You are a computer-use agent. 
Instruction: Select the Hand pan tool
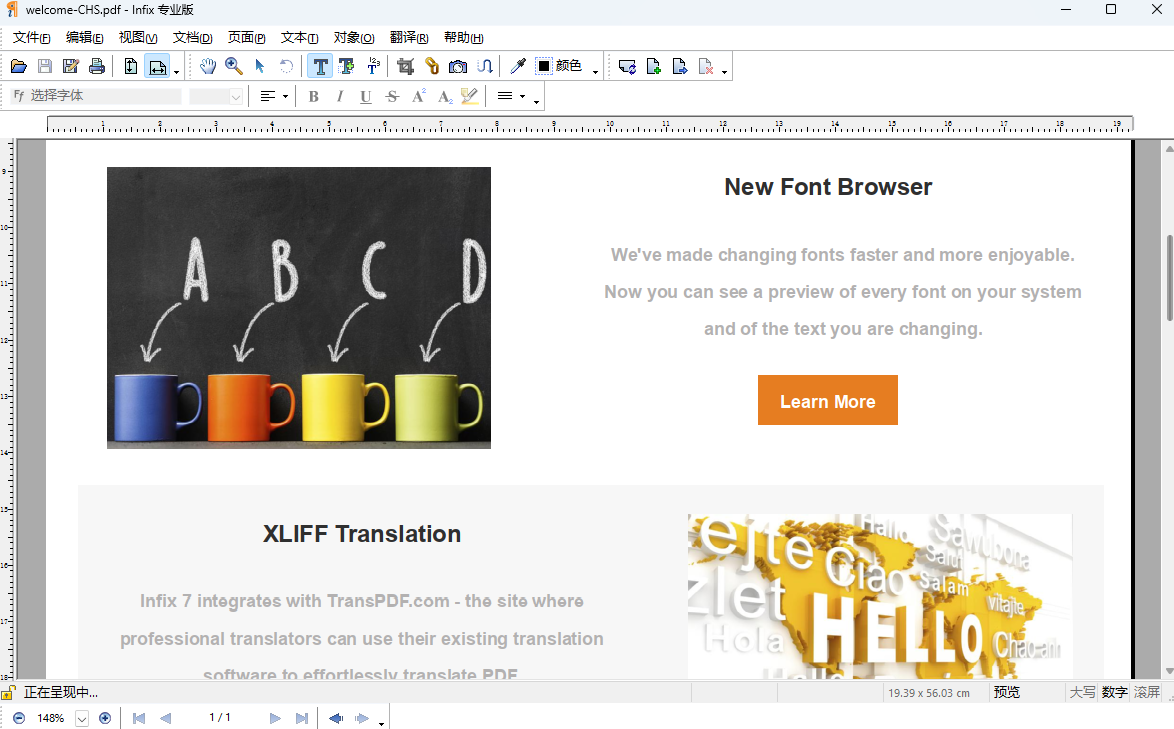pos(208,66)
